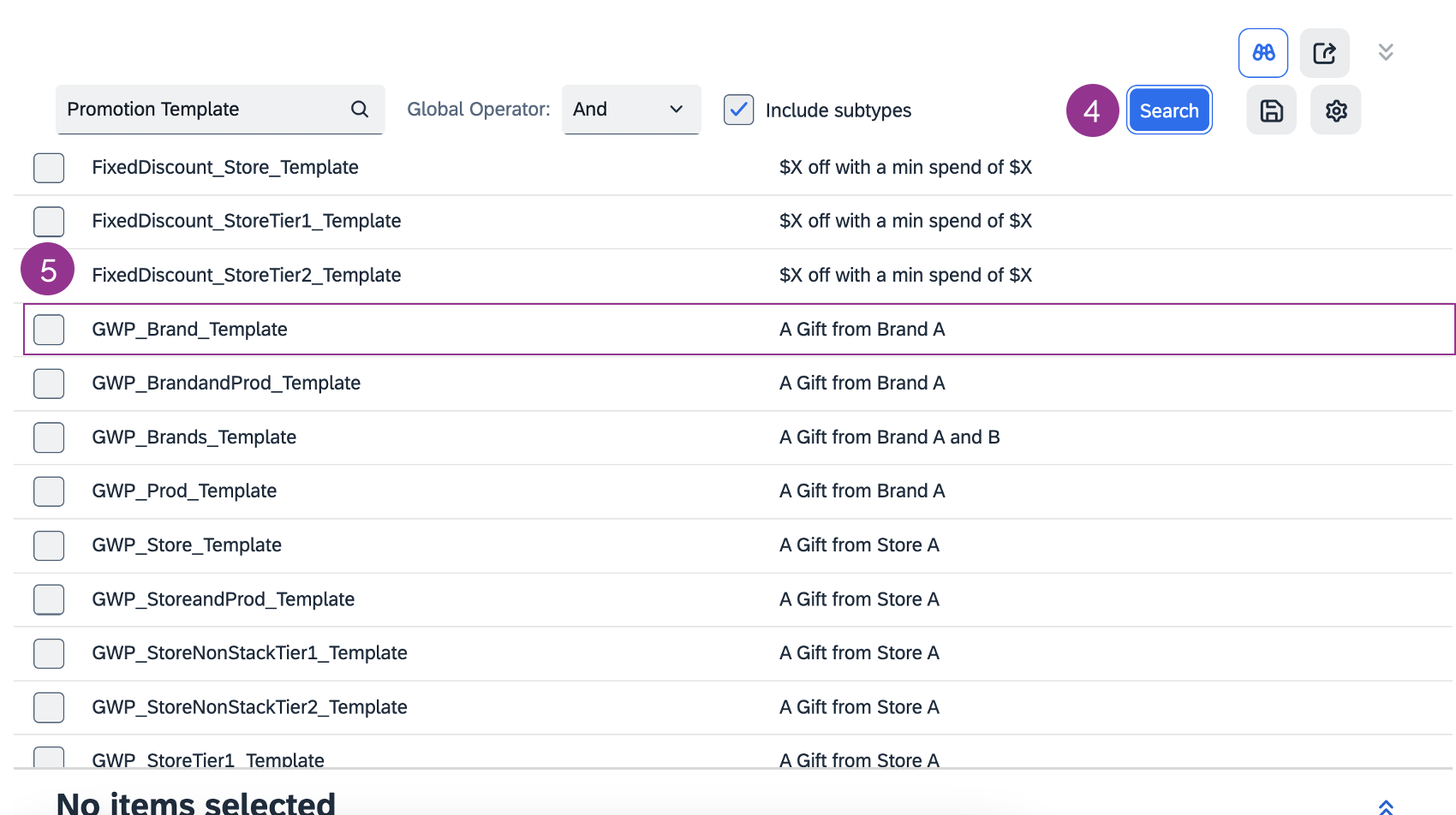Uncheck the Include subtypes checkbox
The image size is (1456, 815).
738,110
